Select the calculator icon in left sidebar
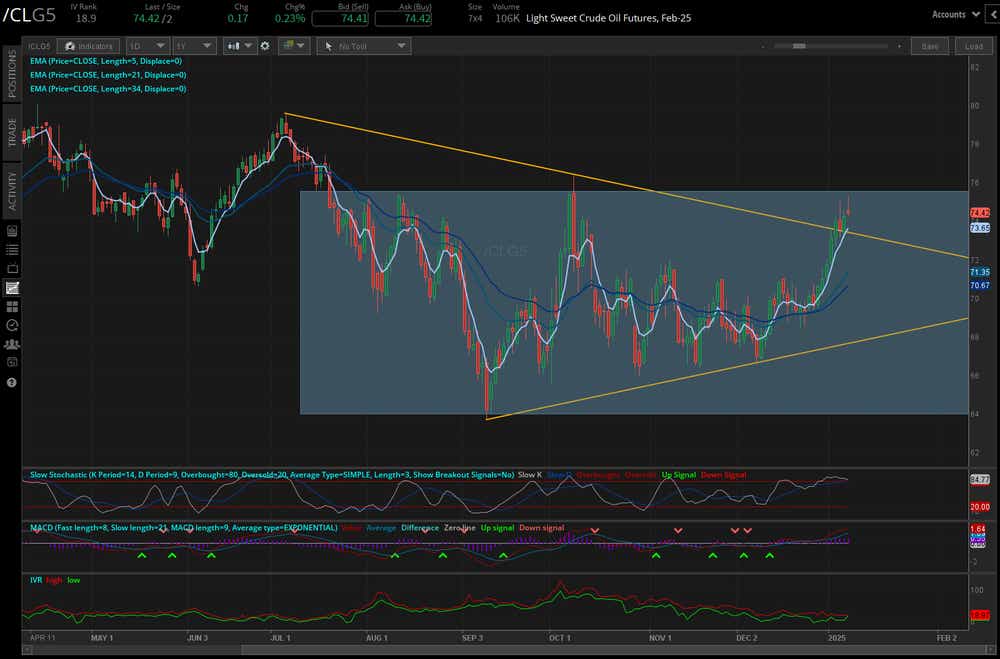 (12, 363)
